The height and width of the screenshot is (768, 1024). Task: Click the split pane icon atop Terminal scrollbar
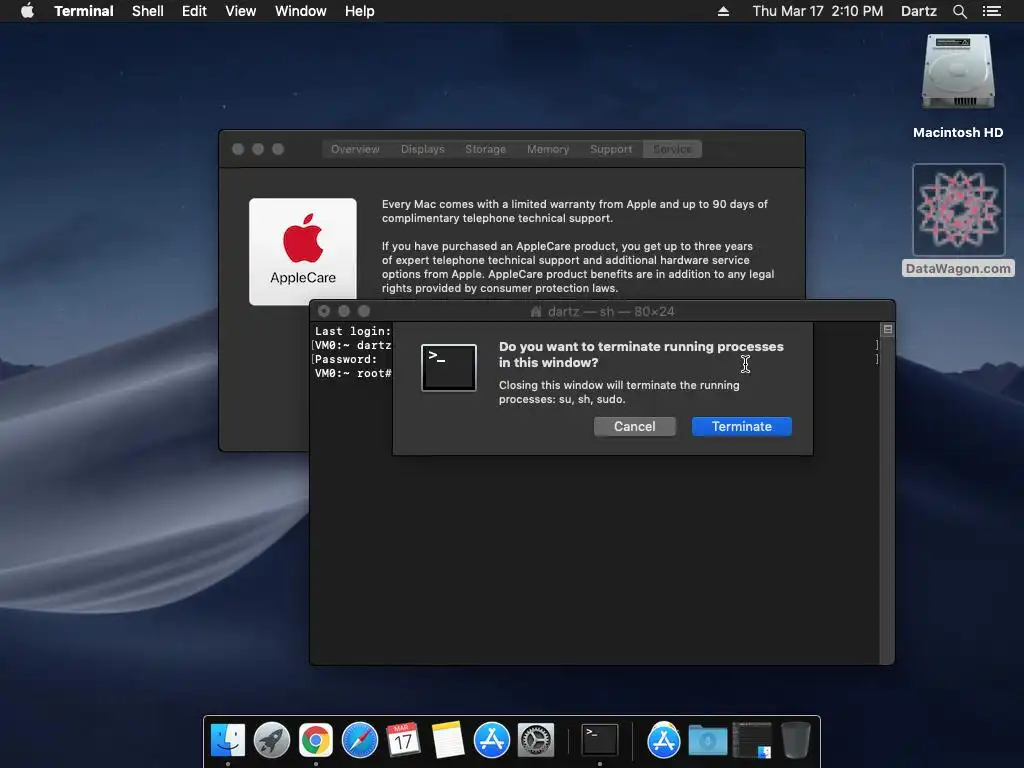point(888,329)
